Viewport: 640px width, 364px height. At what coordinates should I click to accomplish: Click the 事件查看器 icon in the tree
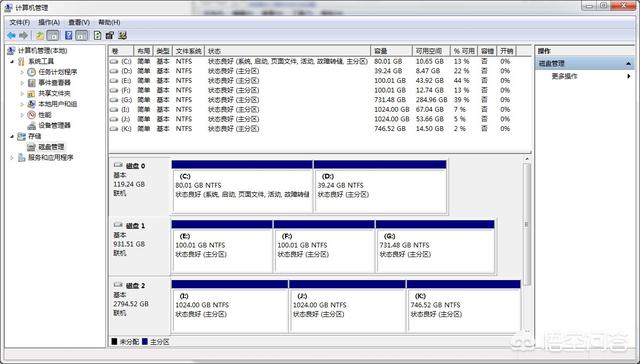(31, 82)
